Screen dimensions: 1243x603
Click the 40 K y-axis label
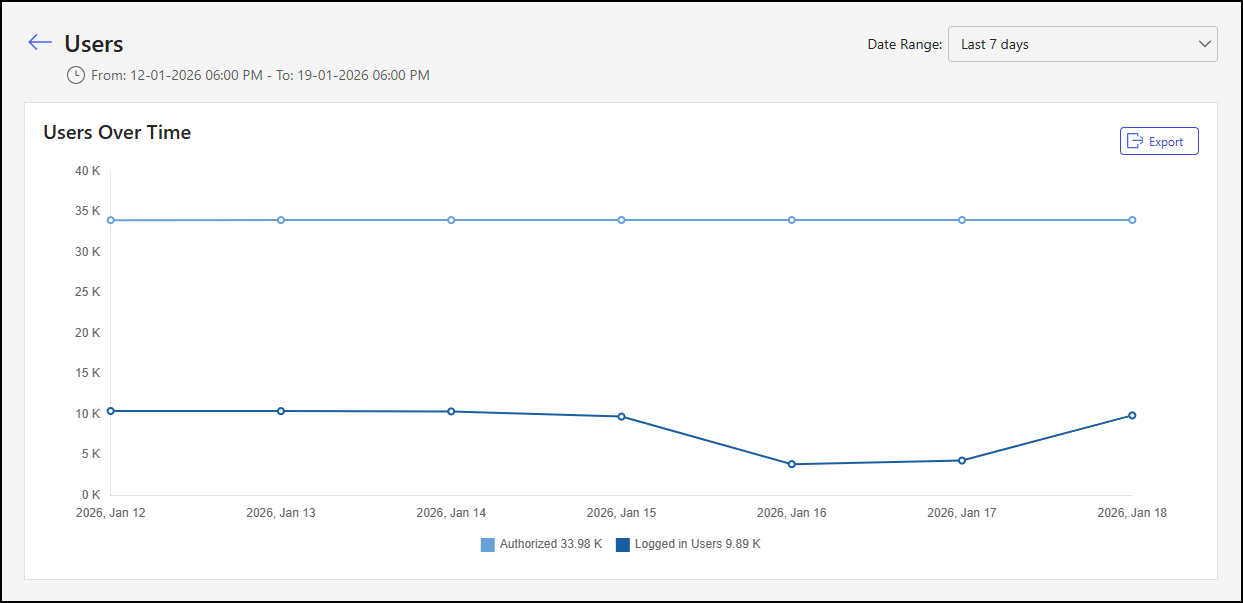coord(88,171)
